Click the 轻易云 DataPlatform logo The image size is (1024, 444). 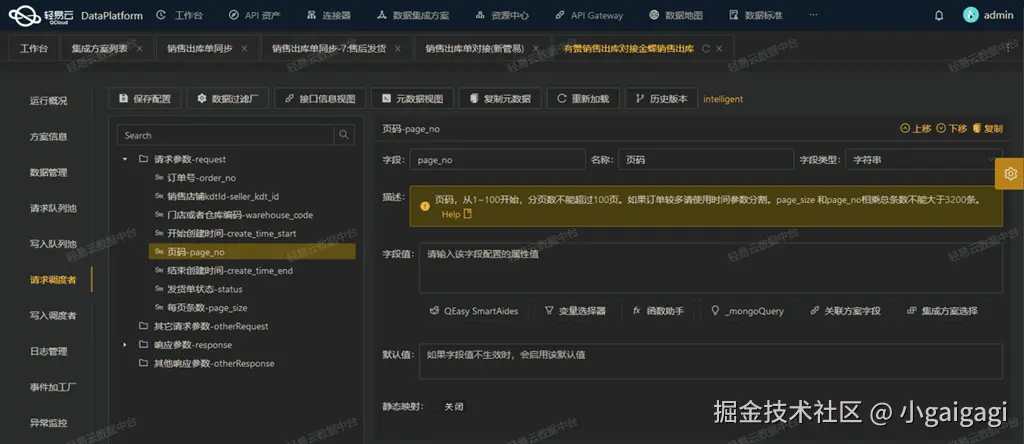(x=75, y=15)
